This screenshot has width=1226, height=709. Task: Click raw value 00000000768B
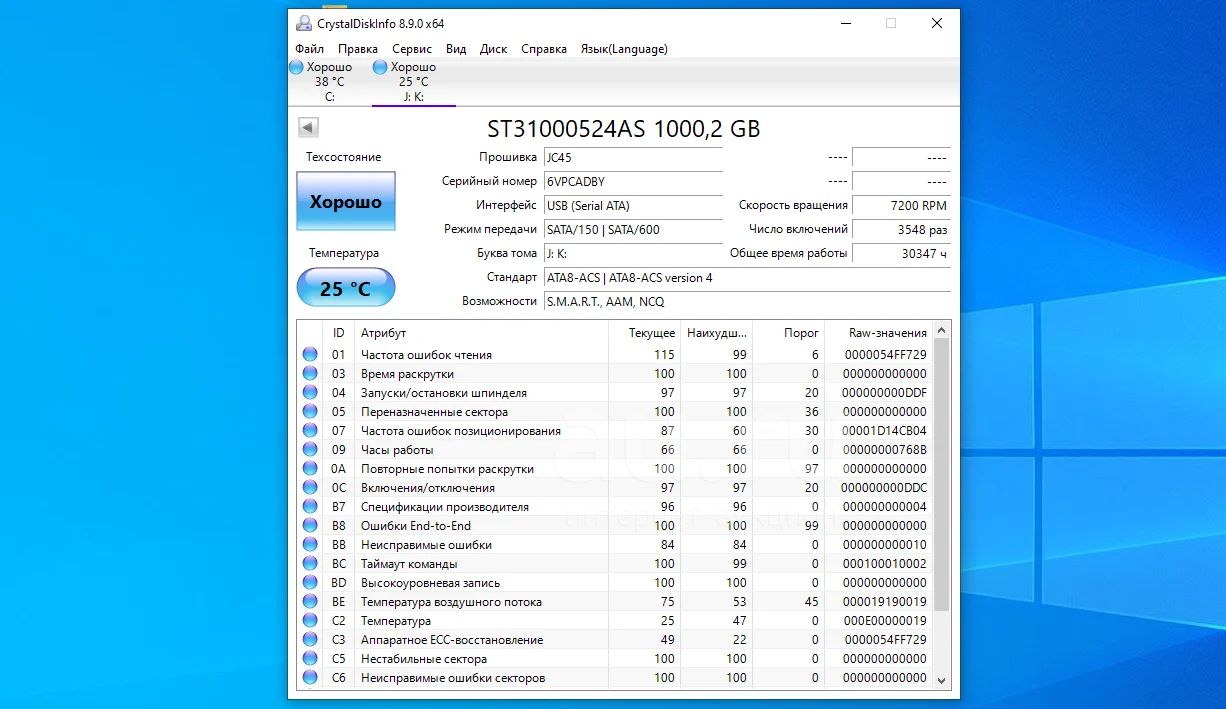click(884, 450)
